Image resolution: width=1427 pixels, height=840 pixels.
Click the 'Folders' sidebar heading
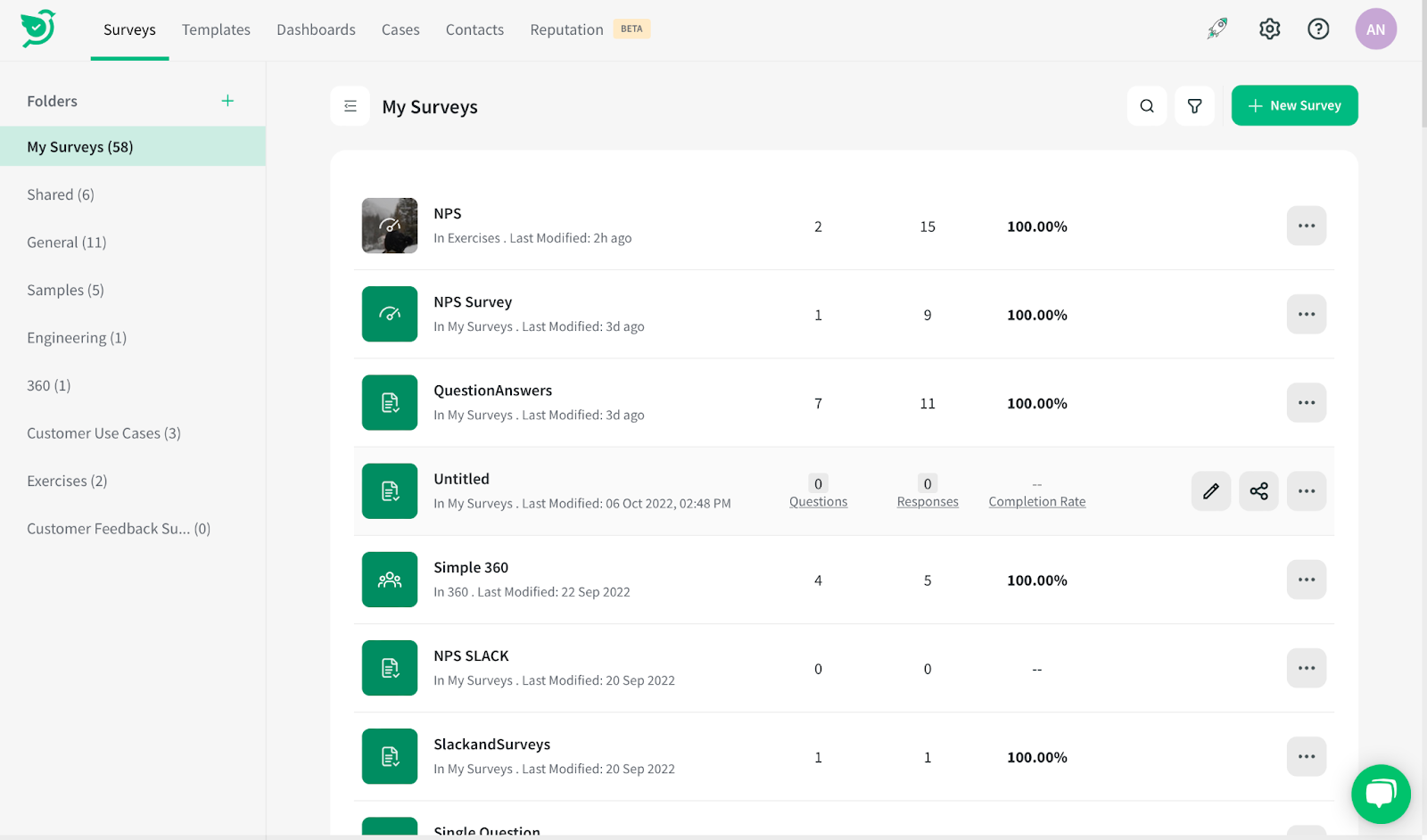tap(52, 101)
